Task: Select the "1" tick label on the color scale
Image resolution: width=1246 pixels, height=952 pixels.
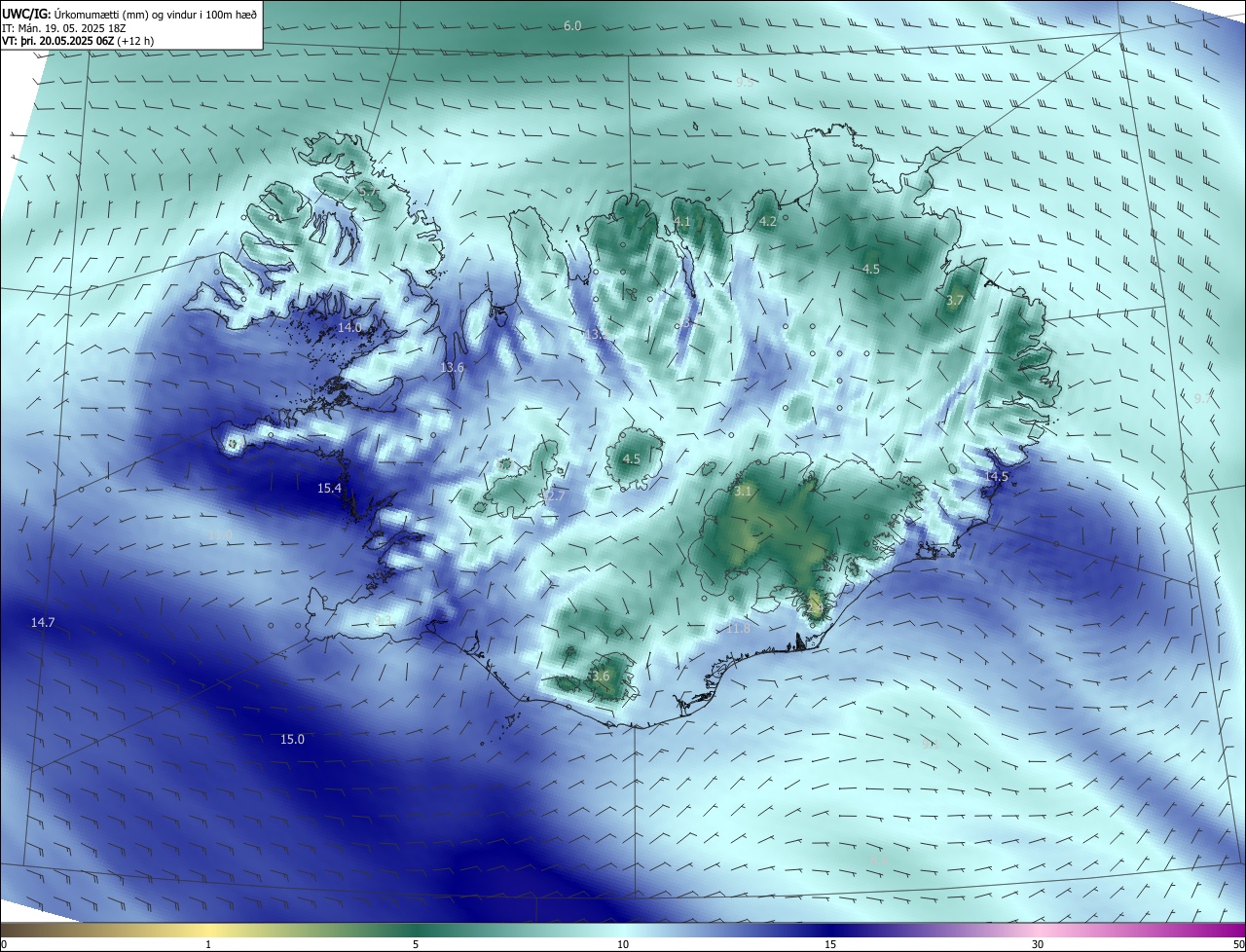Action: click(209, 944)
